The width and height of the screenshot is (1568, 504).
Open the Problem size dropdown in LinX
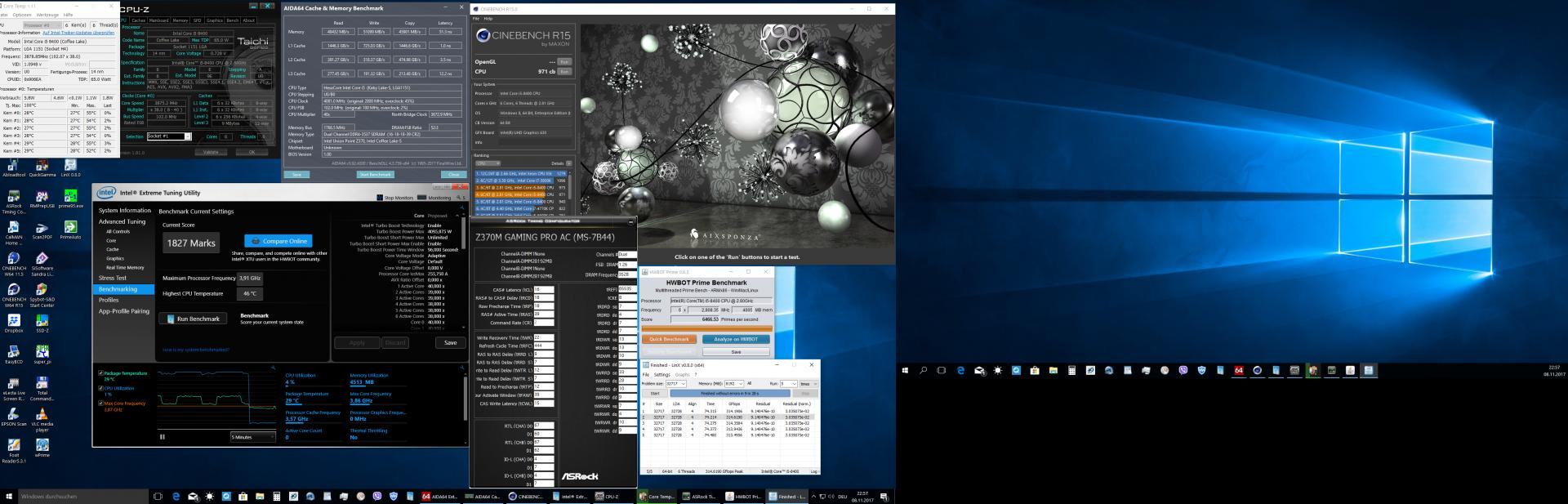pyautogui.click(x=684, y=383)
